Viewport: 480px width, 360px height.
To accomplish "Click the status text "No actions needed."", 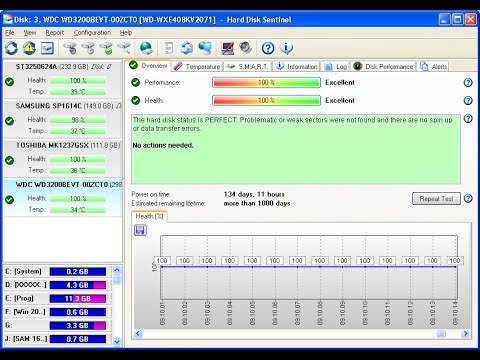I will [x=163, y=145].
